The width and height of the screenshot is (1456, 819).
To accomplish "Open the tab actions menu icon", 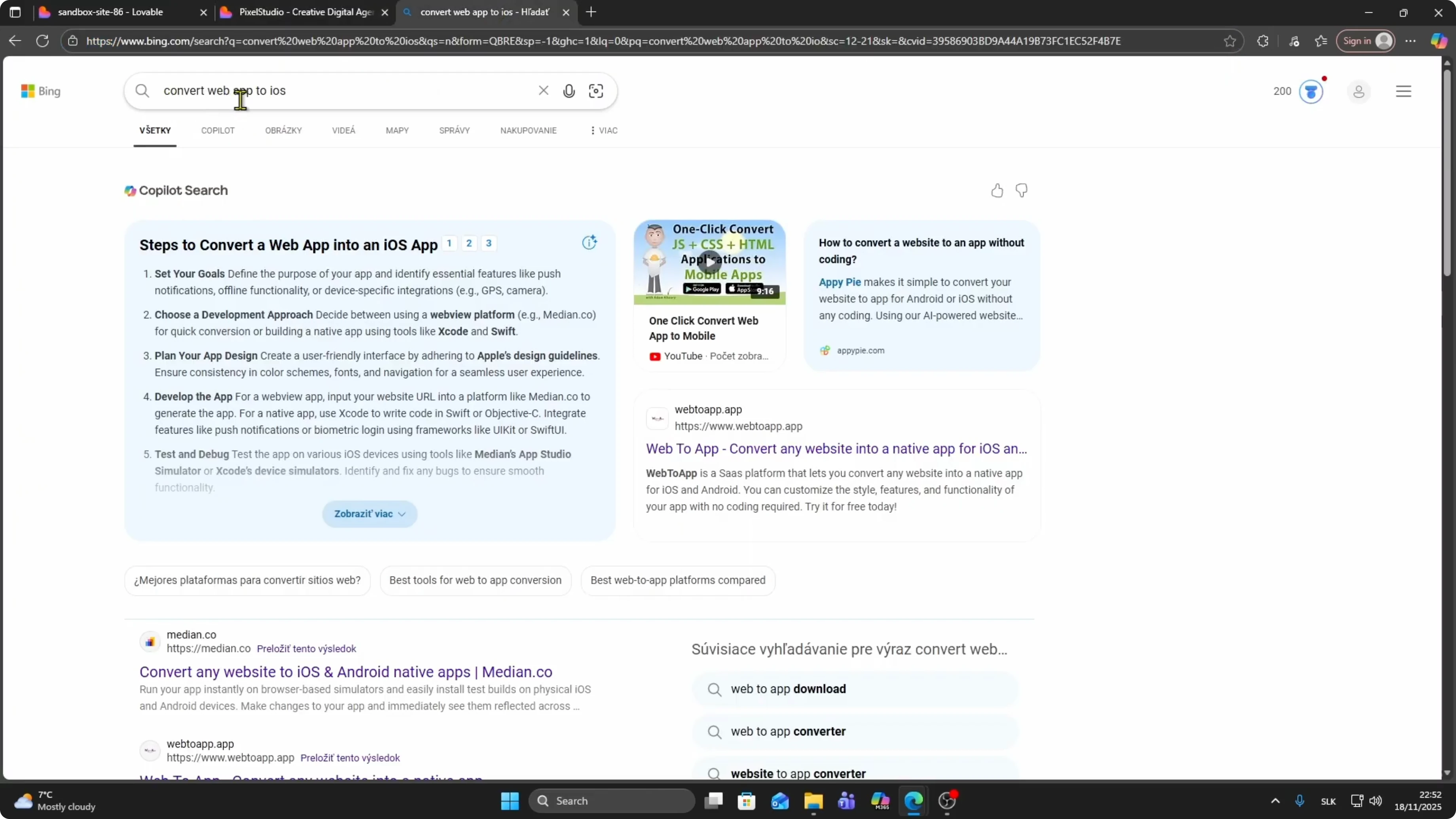I will click(x=15, y=12).
